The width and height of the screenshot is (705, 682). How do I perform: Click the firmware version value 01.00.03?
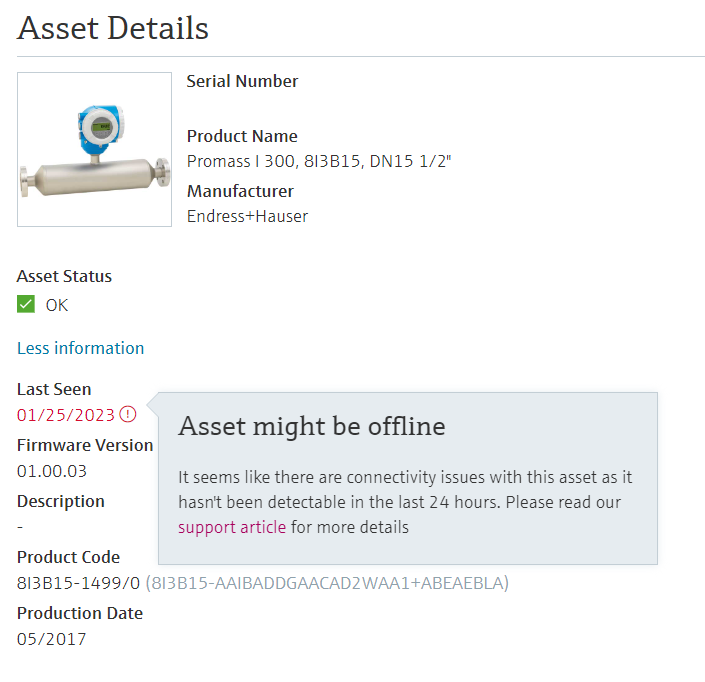click(x=52, y=470)
